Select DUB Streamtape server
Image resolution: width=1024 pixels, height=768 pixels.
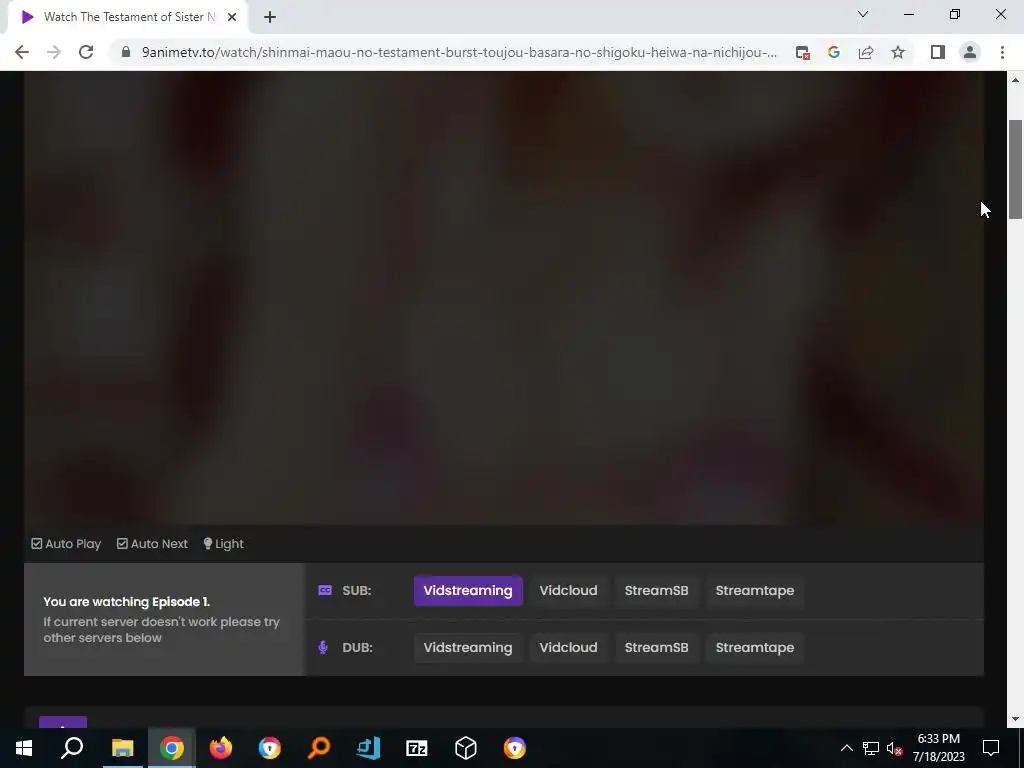[755, 647]
